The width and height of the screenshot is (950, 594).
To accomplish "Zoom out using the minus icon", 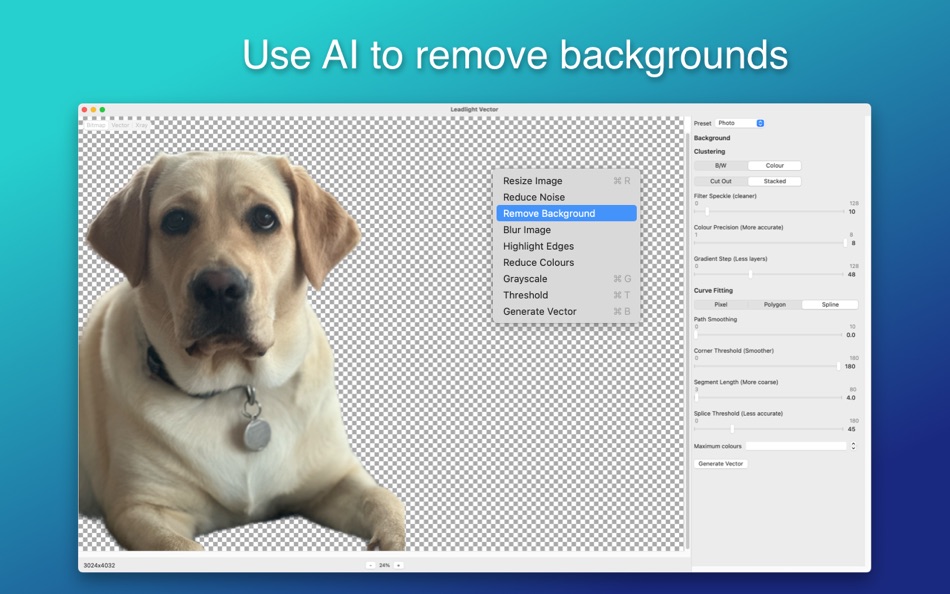I will coord(371,565).
